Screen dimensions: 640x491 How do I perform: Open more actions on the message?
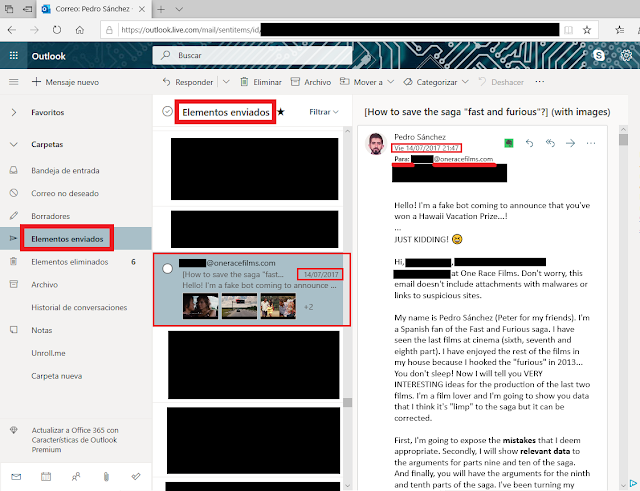591,143
